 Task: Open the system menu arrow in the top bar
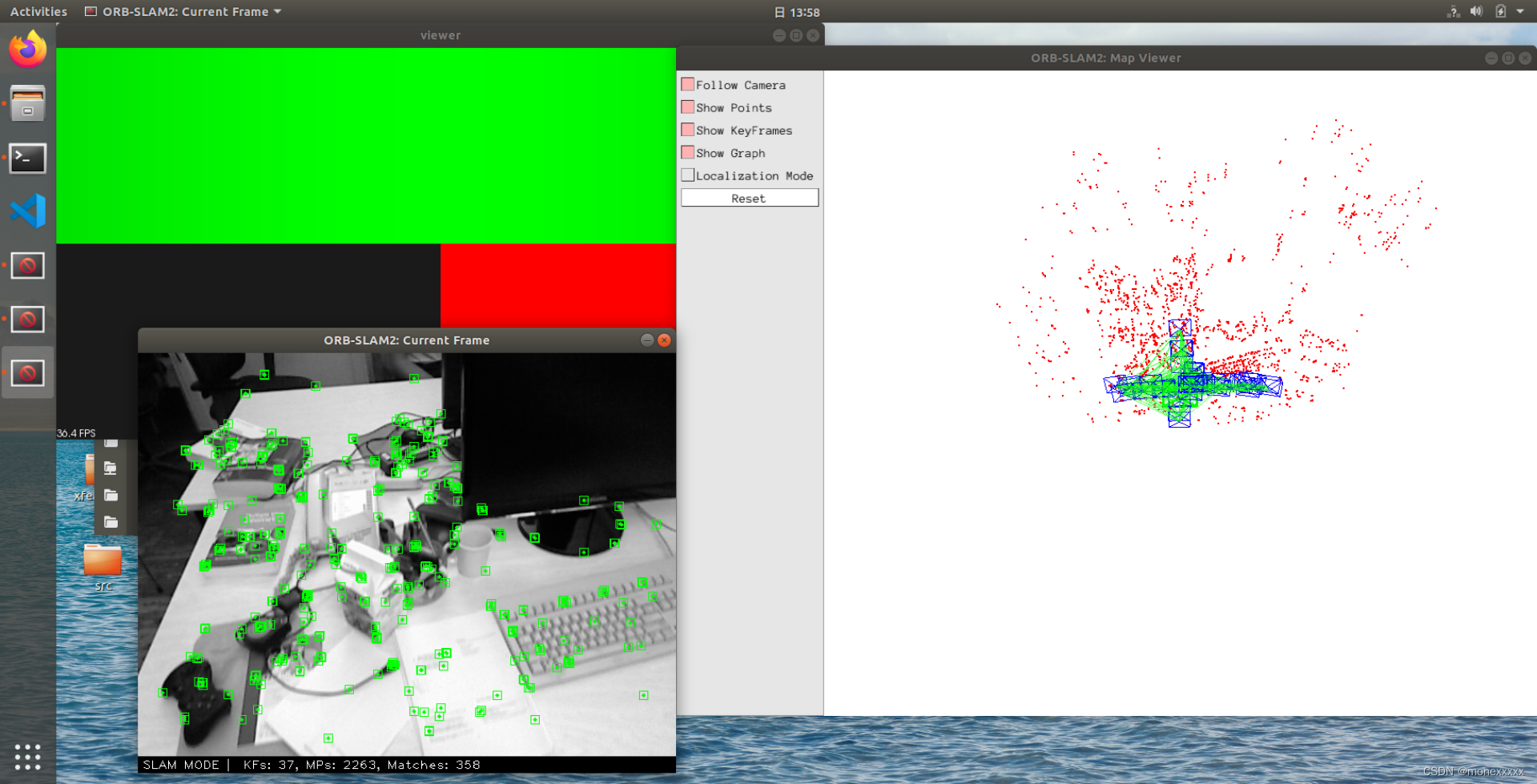[1520, 11]
